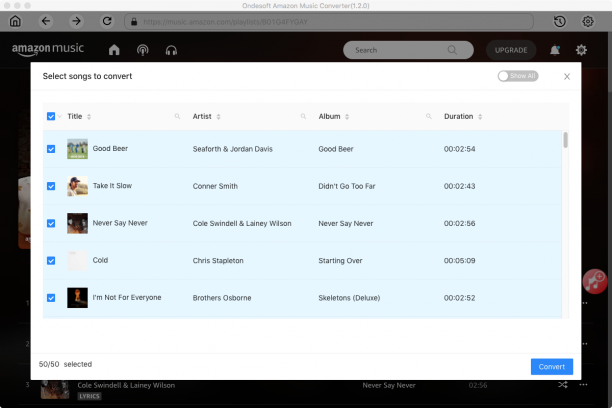Click the Cold album thumbnail
Viewport: 612px width, 408px height.
click(77, 260)
